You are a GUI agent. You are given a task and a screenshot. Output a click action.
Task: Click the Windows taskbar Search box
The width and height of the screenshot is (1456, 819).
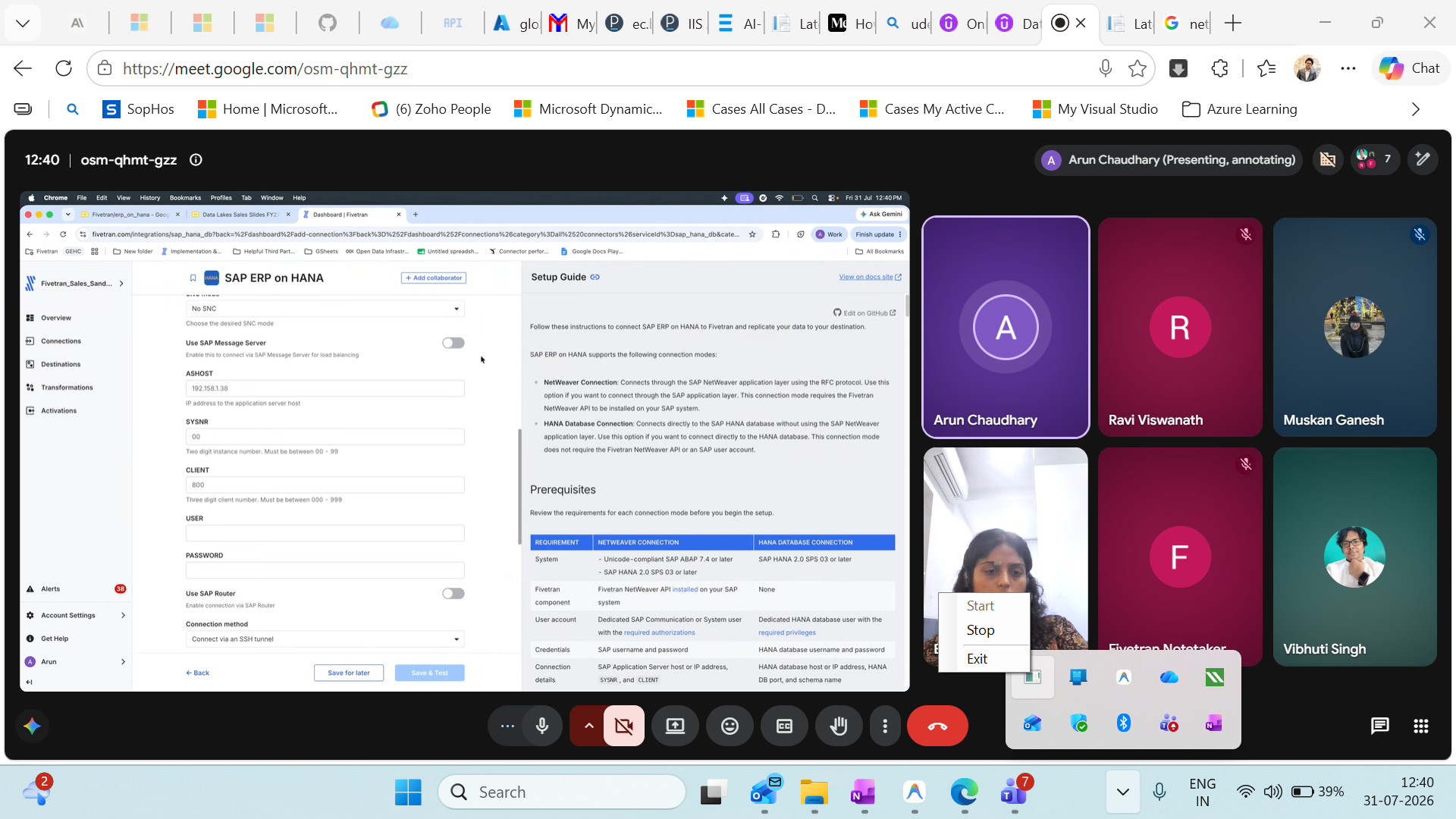pos(562,792)
